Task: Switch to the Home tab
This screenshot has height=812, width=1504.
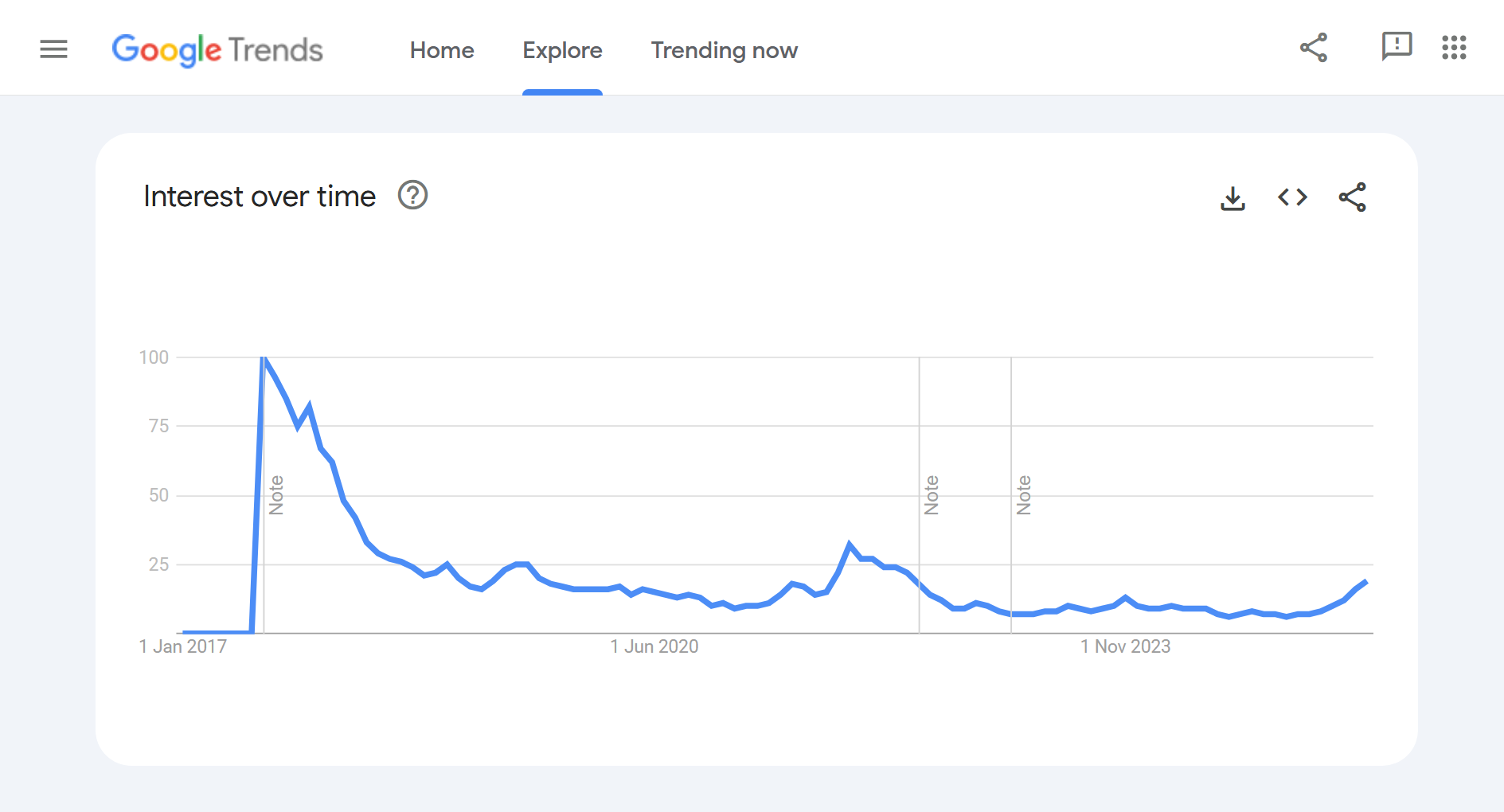Action: coord(442,50)
